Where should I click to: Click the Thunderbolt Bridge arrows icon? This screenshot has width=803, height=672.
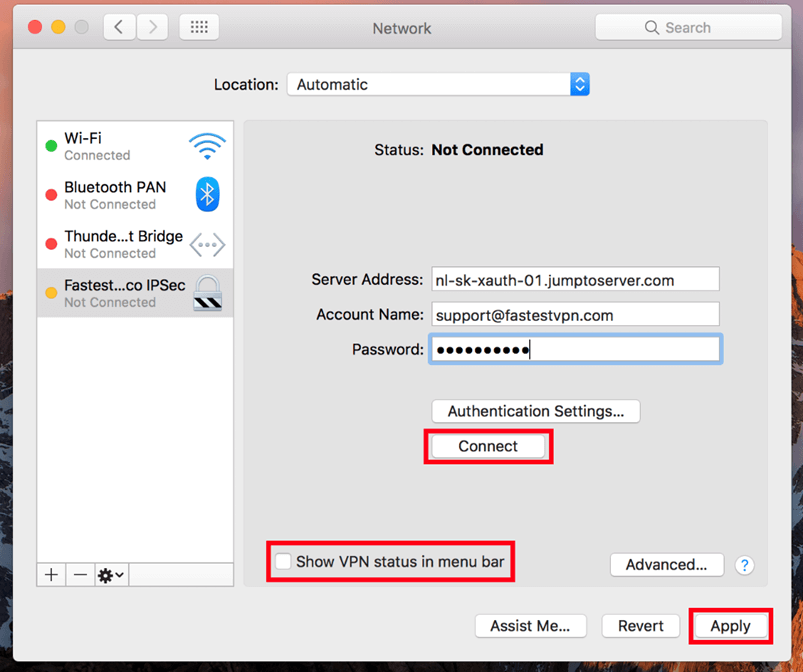click(207, 244)
